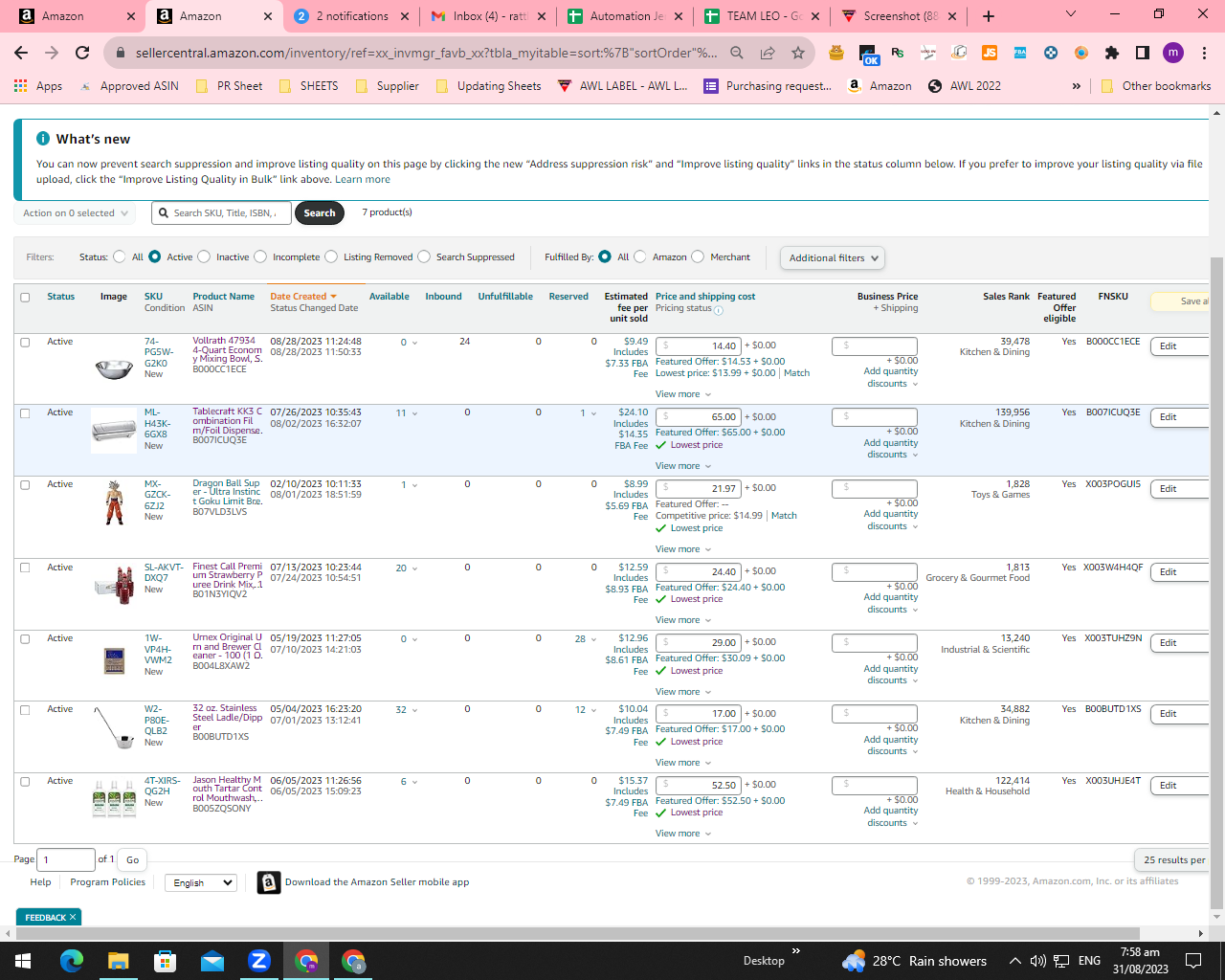Open the Chrome three-dot menu
Viewport: 1225px width, 980px height.
[x=1204, y=53]
